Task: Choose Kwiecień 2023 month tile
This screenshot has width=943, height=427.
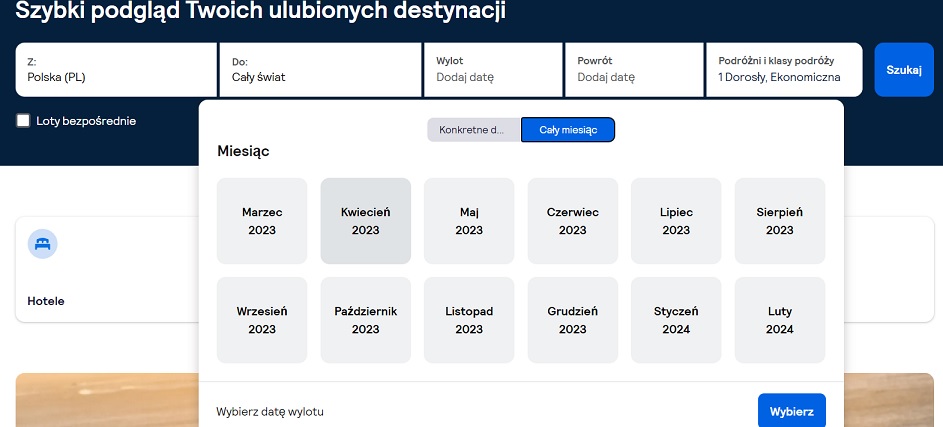Action: tap(366, 221)
